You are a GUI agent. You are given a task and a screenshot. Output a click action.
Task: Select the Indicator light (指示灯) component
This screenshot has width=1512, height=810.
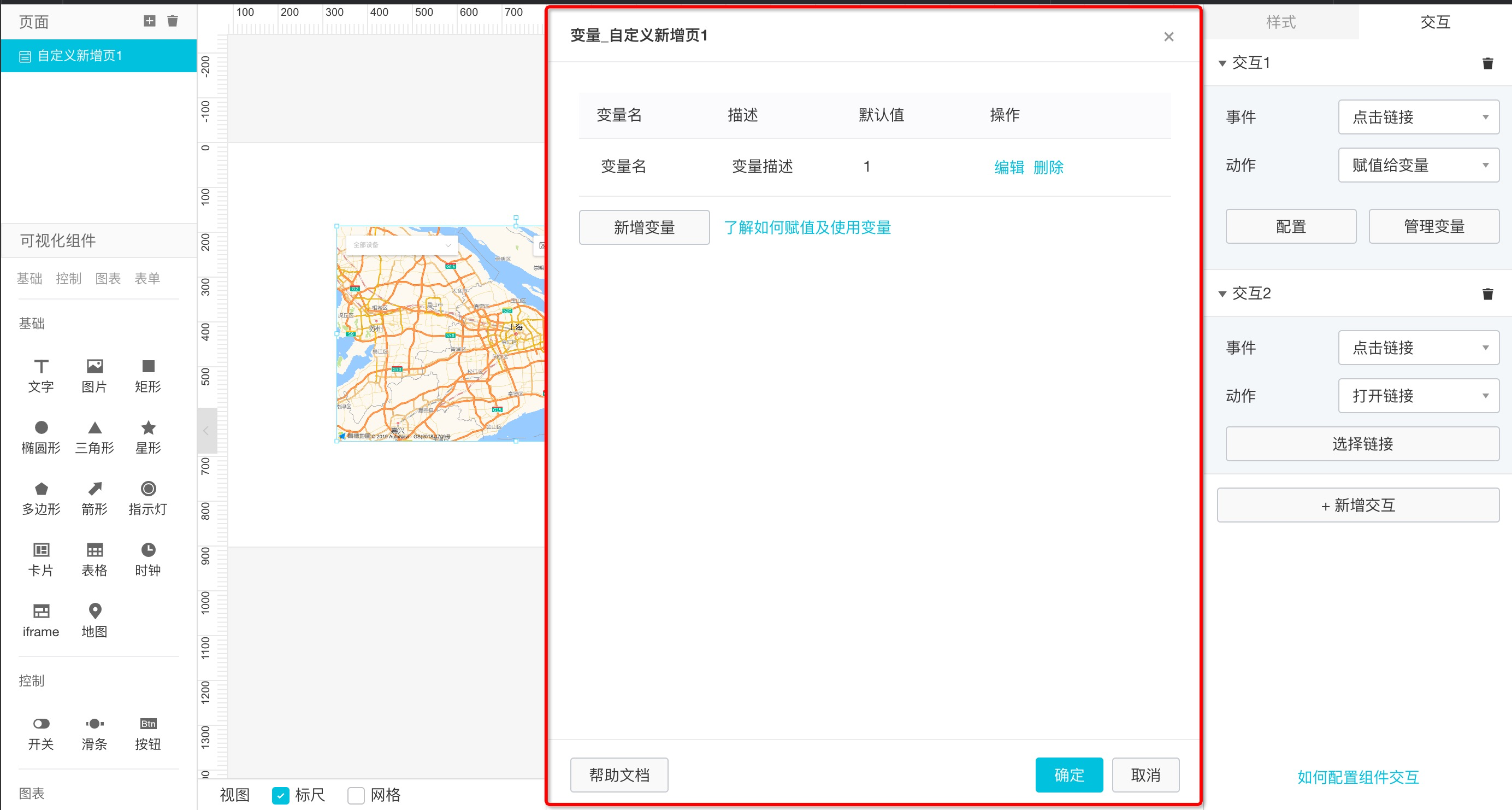pyautogui.click(x=148, y=498)
